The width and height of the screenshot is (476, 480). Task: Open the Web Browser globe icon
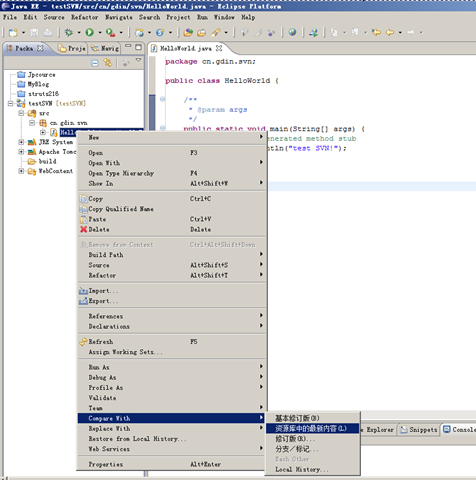coord(292,32)
